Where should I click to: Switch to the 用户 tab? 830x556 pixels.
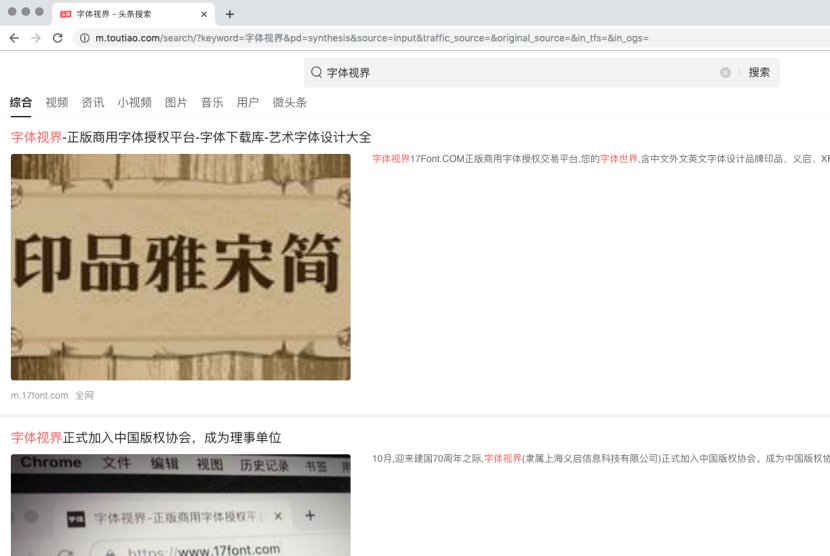pyautogui.click(x=248, y=103)
